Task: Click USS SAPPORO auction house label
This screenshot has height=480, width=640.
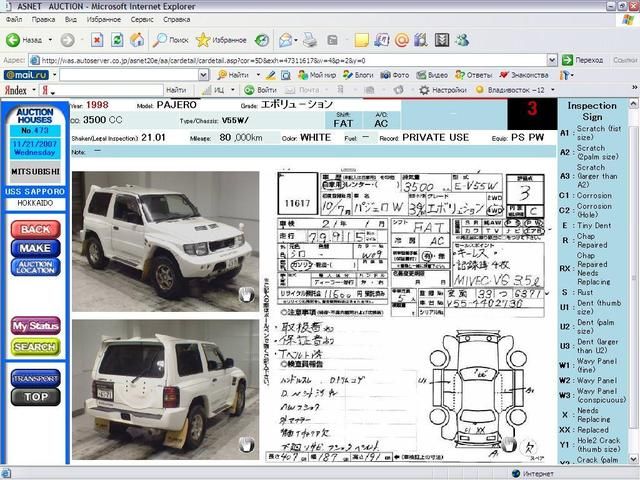Action: click(x=35, y=192)
